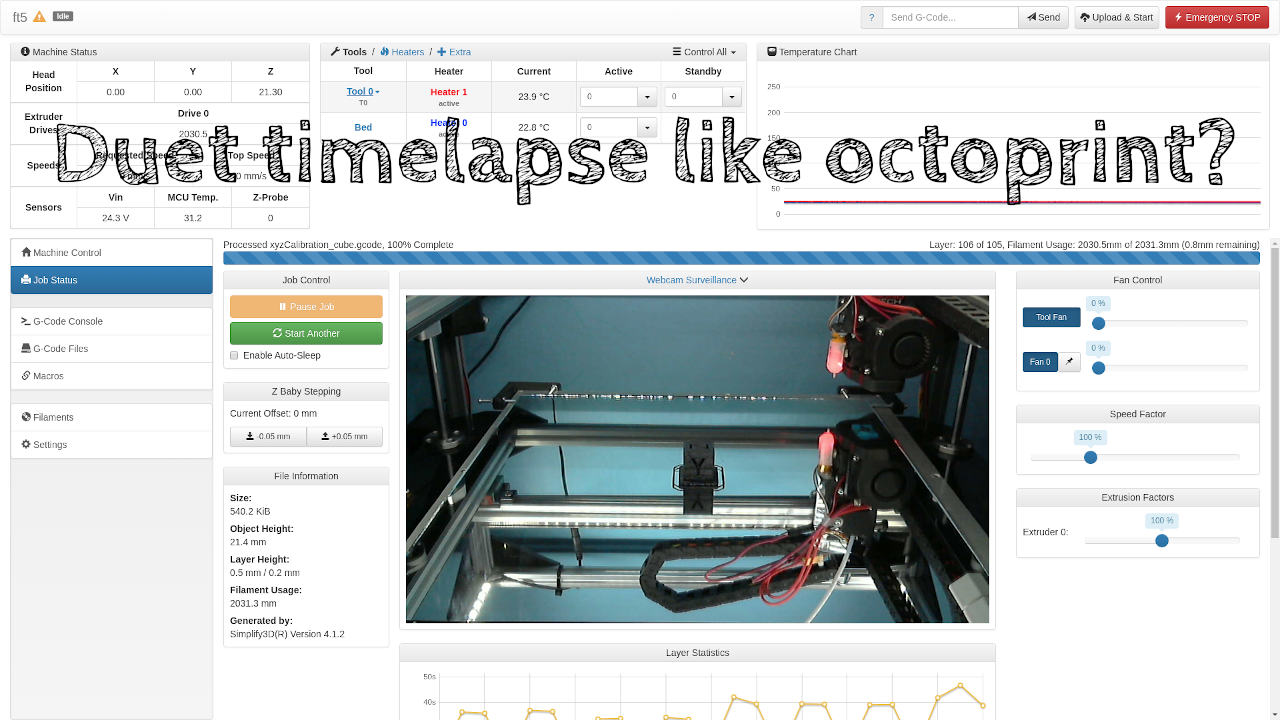This screenshot has width=1280, height=720.
Task: Collapse the Webcam Surveillance dropdown
Action: pos(697,280)
